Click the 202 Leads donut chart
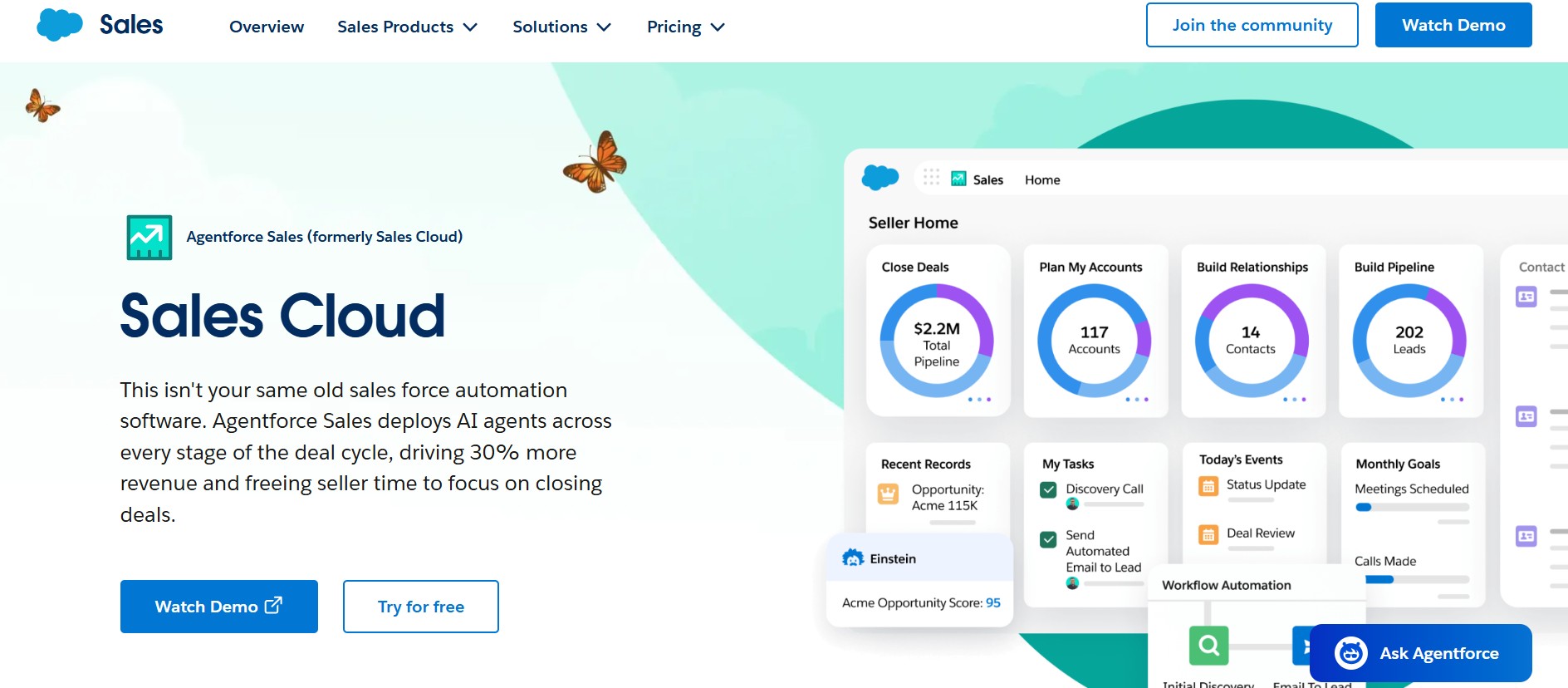 coord(1409,341)
